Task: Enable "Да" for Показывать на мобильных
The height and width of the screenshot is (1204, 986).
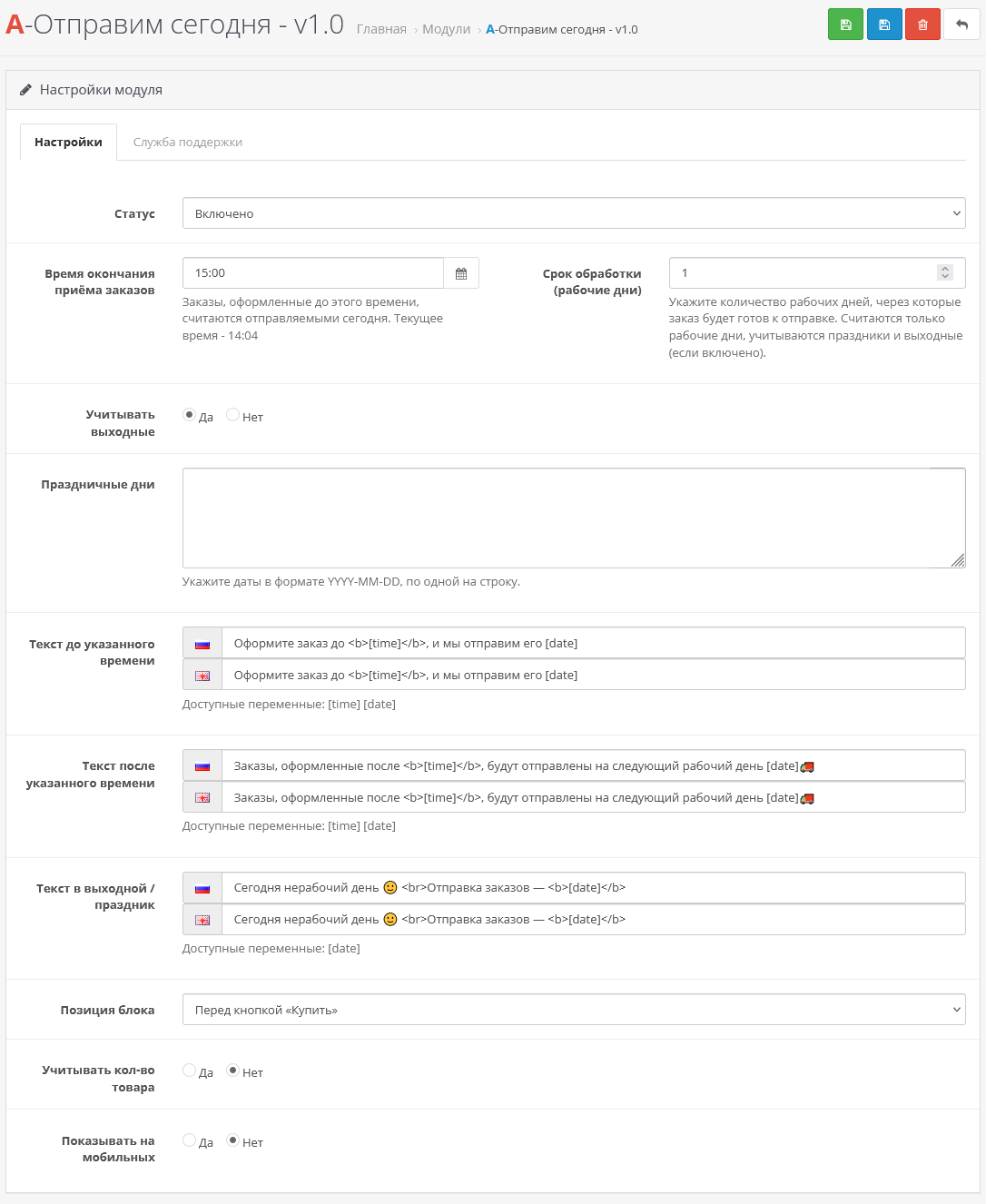Action: pyautogui.click(x=190, y=1140)
